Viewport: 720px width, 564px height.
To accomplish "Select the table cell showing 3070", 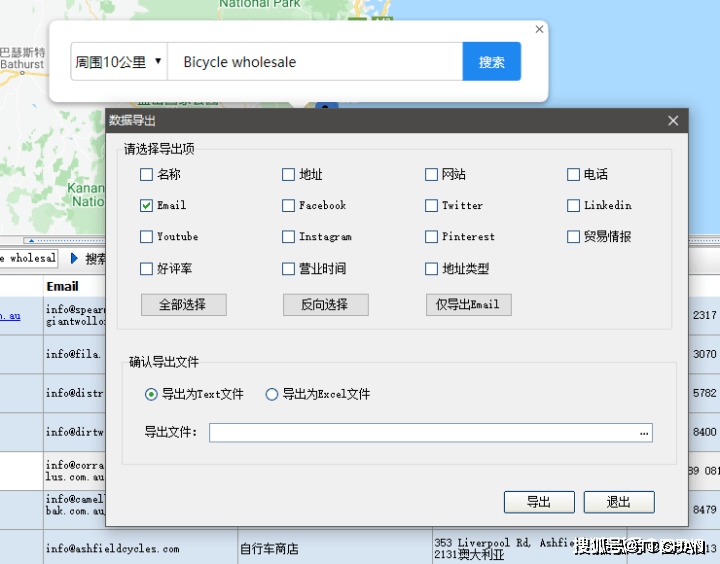I will pos(704,354).
